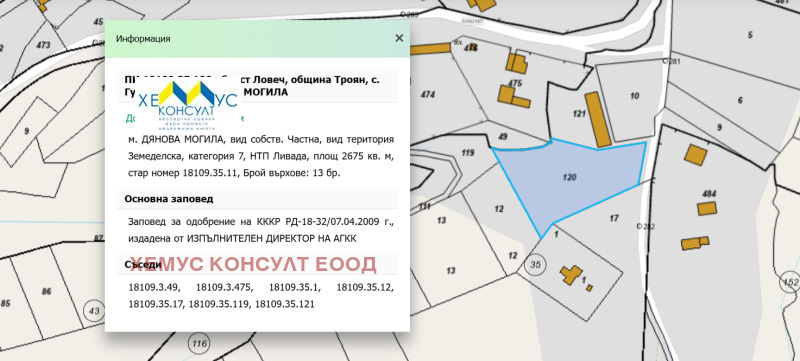Screen dimensions: 800x361
Task: Select parcel 484 on the map
Action: [709, 194]
